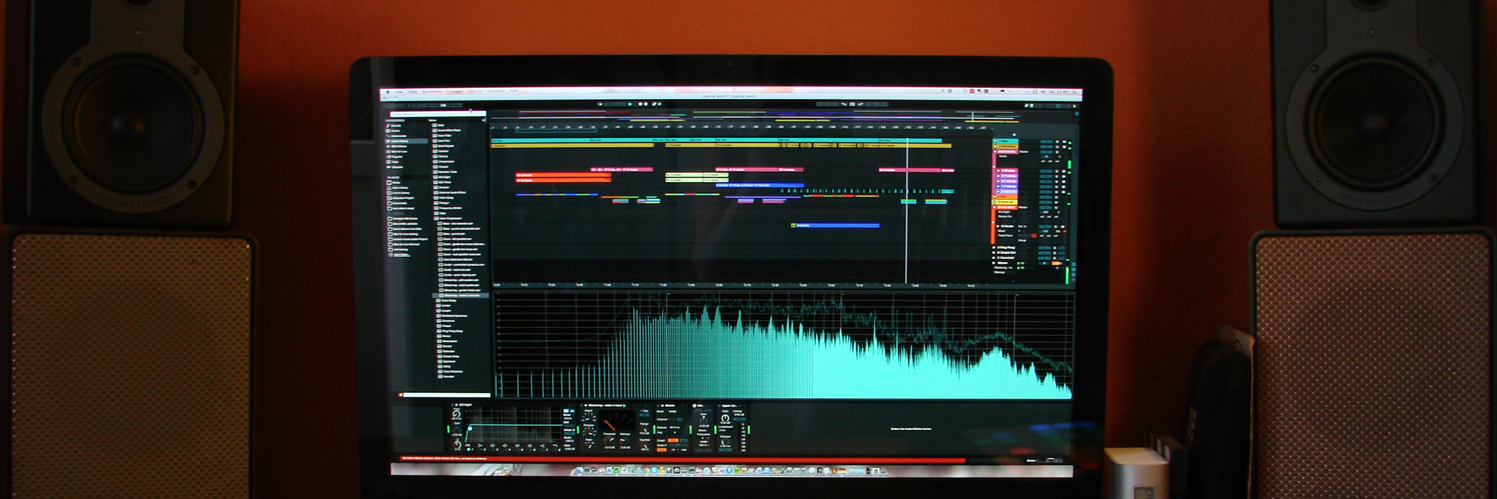Click the Limiter device gain knob
The width and height of the screenshot is (1497, 499).
pyautogui.click(x=725, y=418)
